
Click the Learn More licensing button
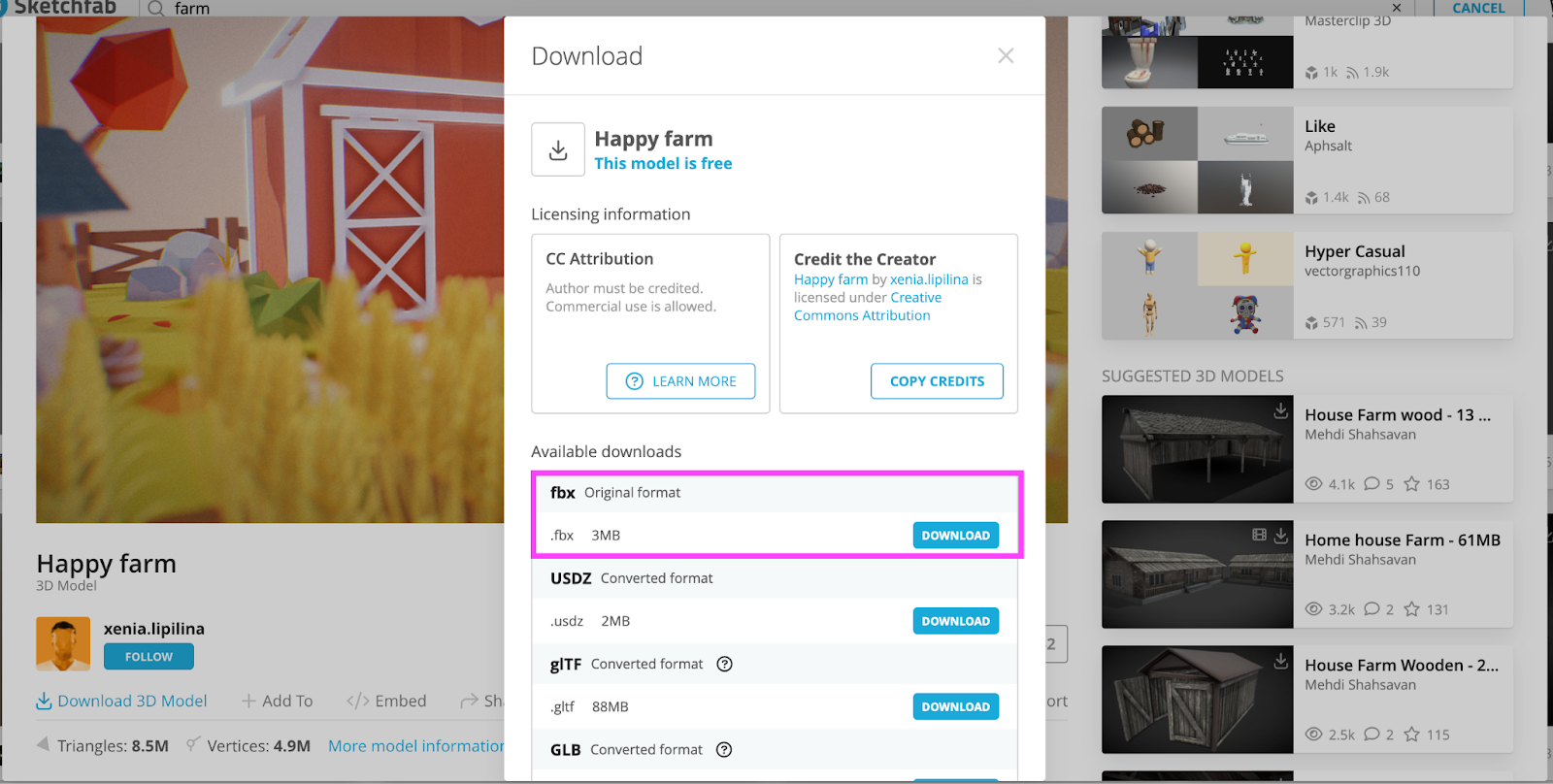[680, 381]
